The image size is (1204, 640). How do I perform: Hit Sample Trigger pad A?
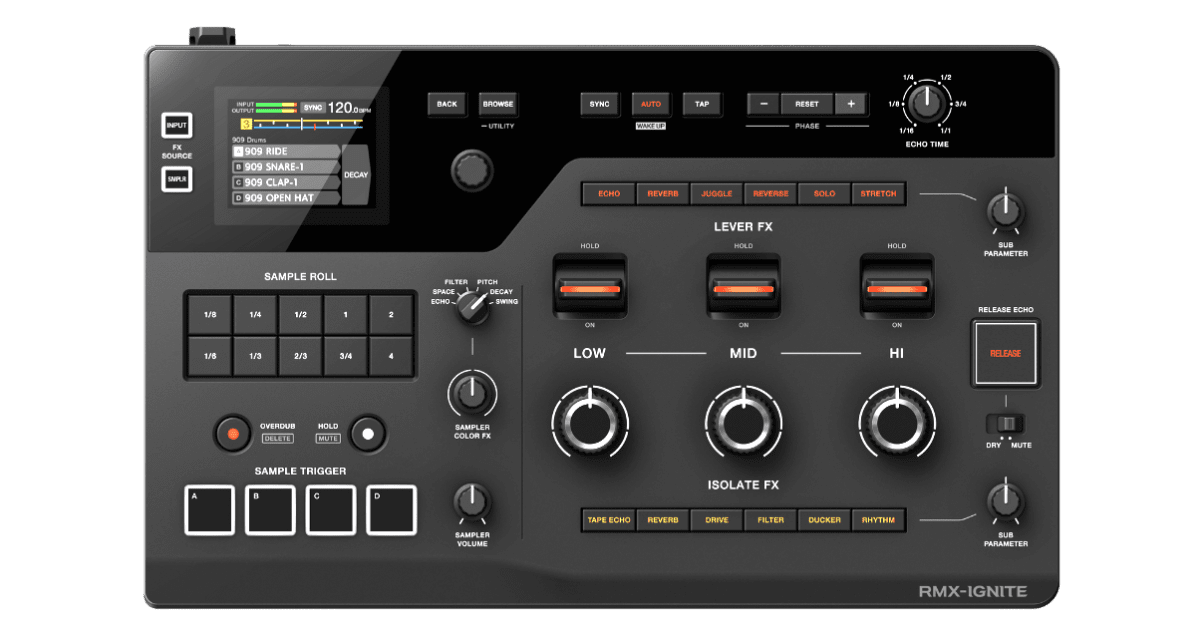coord(209,510)
